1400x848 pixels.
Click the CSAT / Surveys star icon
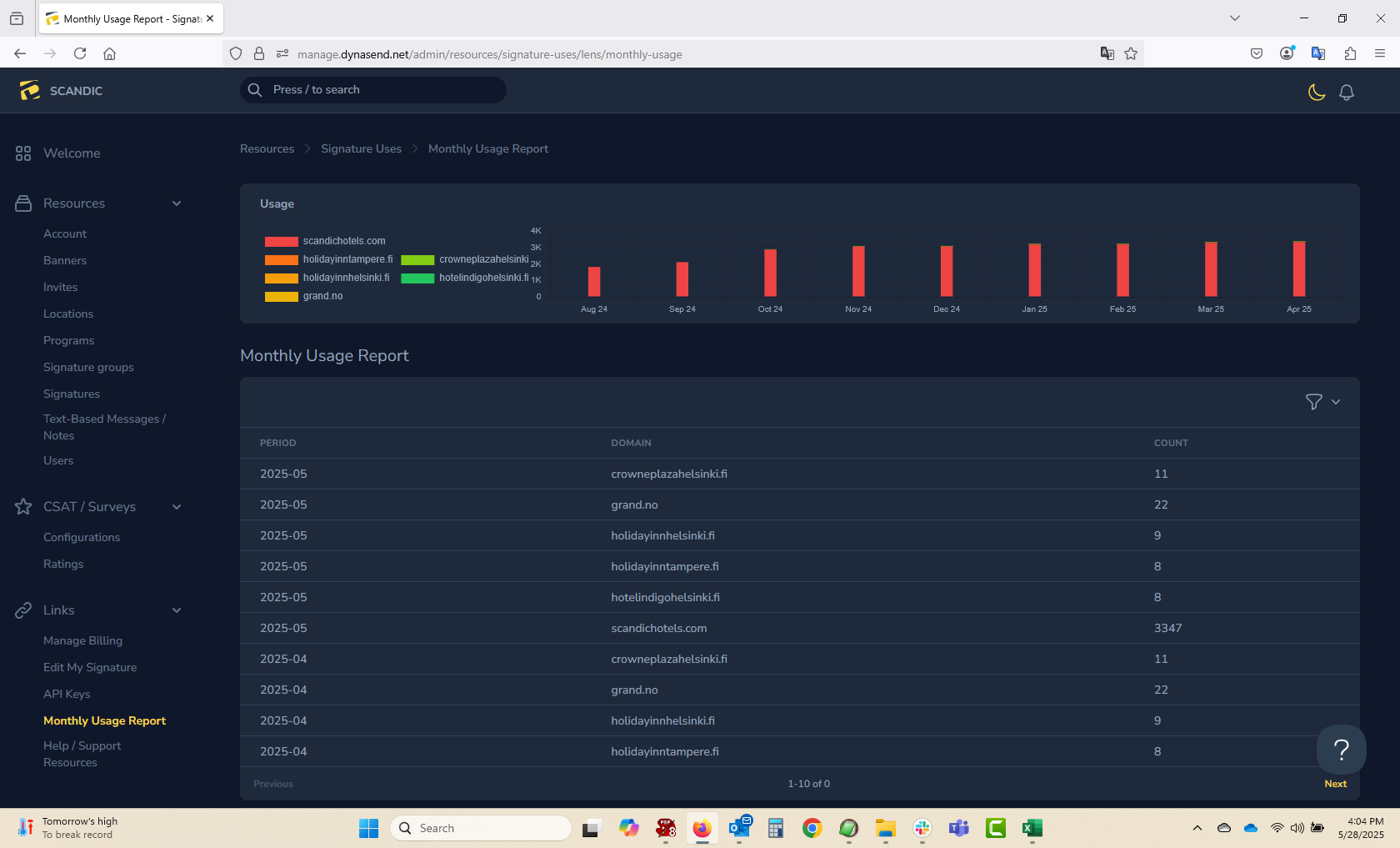tap(22, 506)
